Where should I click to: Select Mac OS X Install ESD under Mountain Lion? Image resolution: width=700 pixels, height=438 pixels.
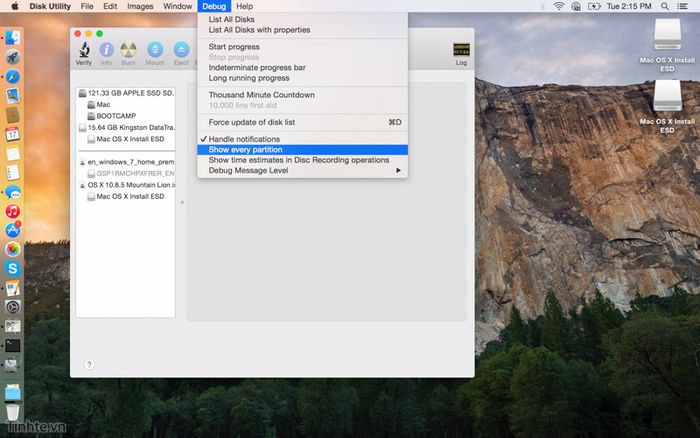click(x=126, y=196)
